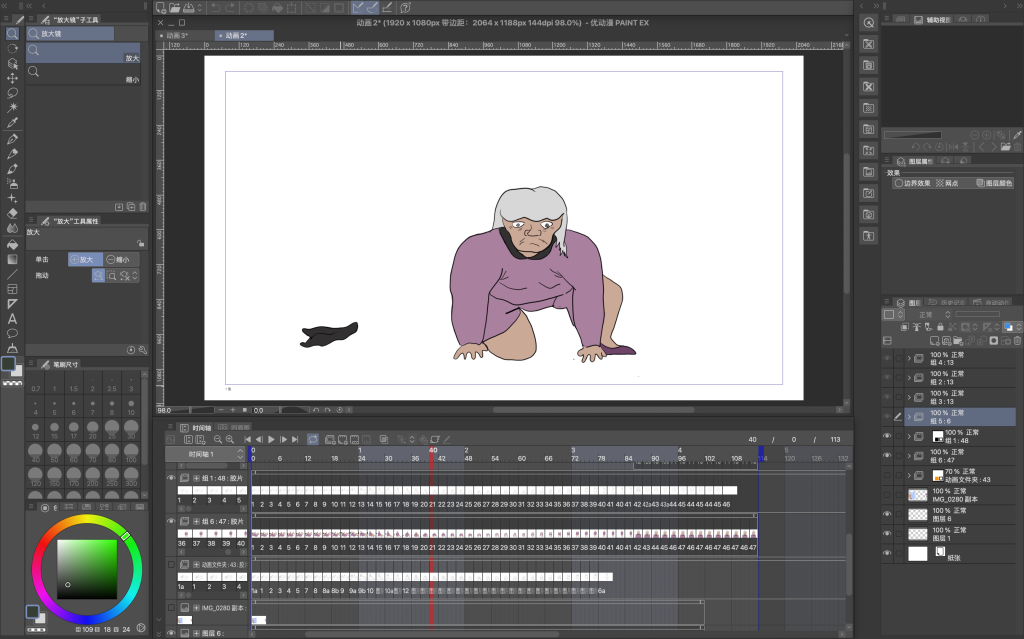Open the 正常 blending mode dropdown
Screen dimensions: 1024x639
[x=931, y=315]
